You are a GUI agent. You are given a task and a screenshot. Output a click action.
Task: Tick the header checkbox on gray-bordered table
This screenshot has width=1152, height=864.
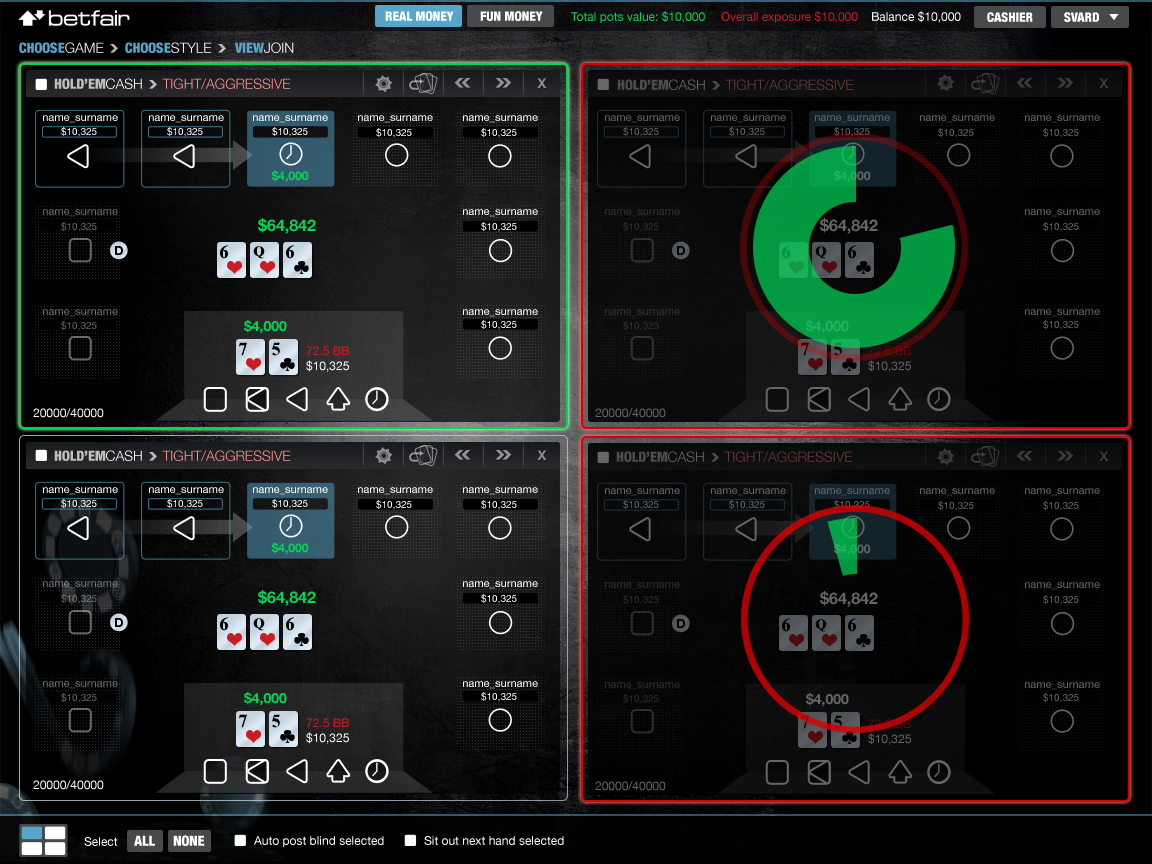click(41, 456)
